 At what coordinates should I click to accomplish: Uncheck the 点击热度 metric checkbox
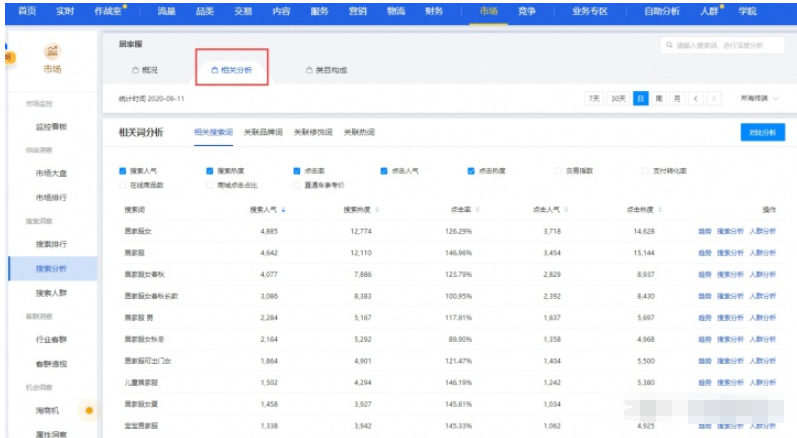[x=471, y=171]
